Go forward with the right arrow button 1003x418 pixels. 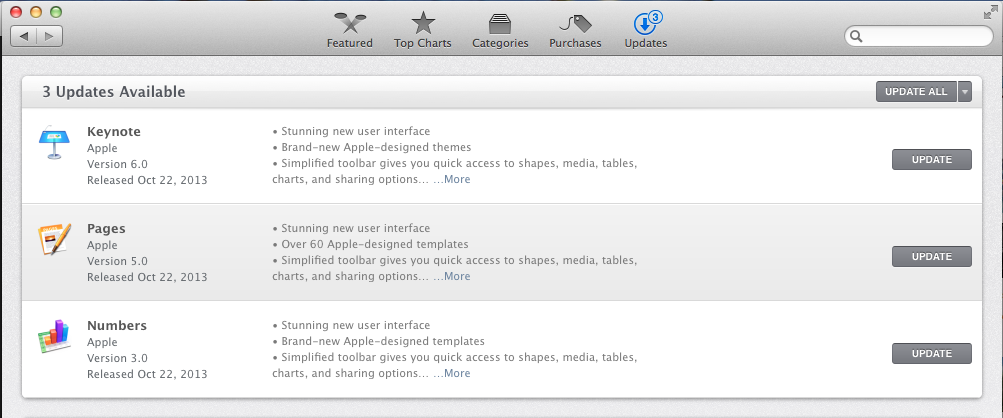tap(50, 36)
